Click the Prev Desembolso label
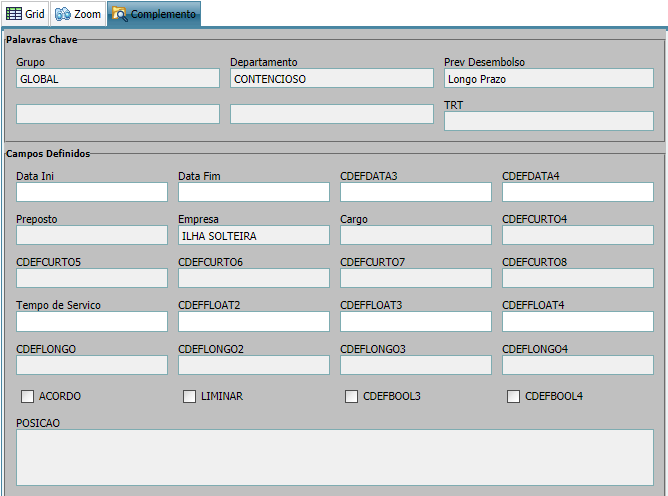The width and height of the screenshot is (668, 496). [x=484, y=62]
